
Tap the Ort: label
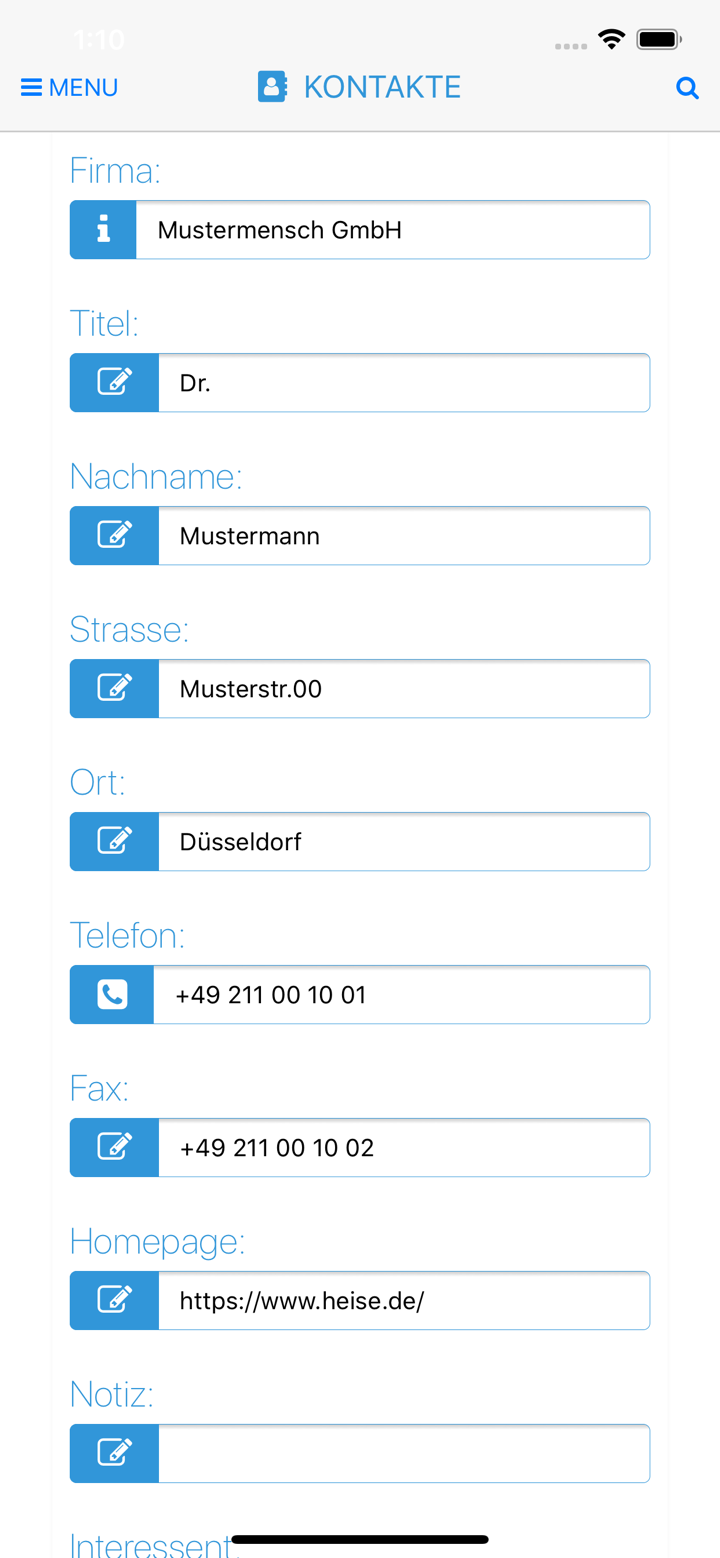[x=98, y=783]
